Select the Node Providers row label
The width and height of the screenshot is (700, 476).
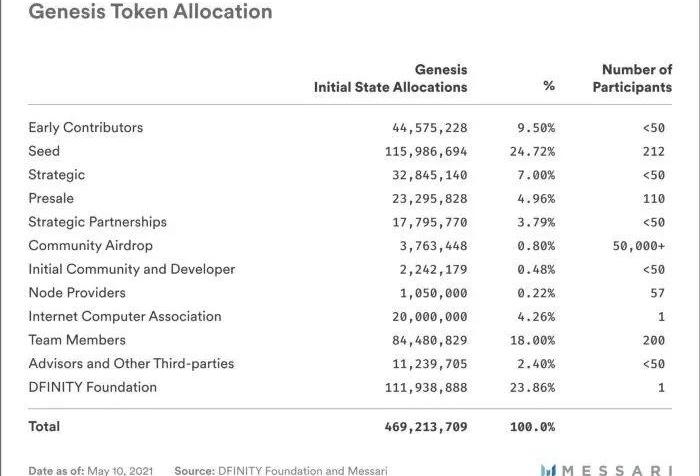[77, 293]
